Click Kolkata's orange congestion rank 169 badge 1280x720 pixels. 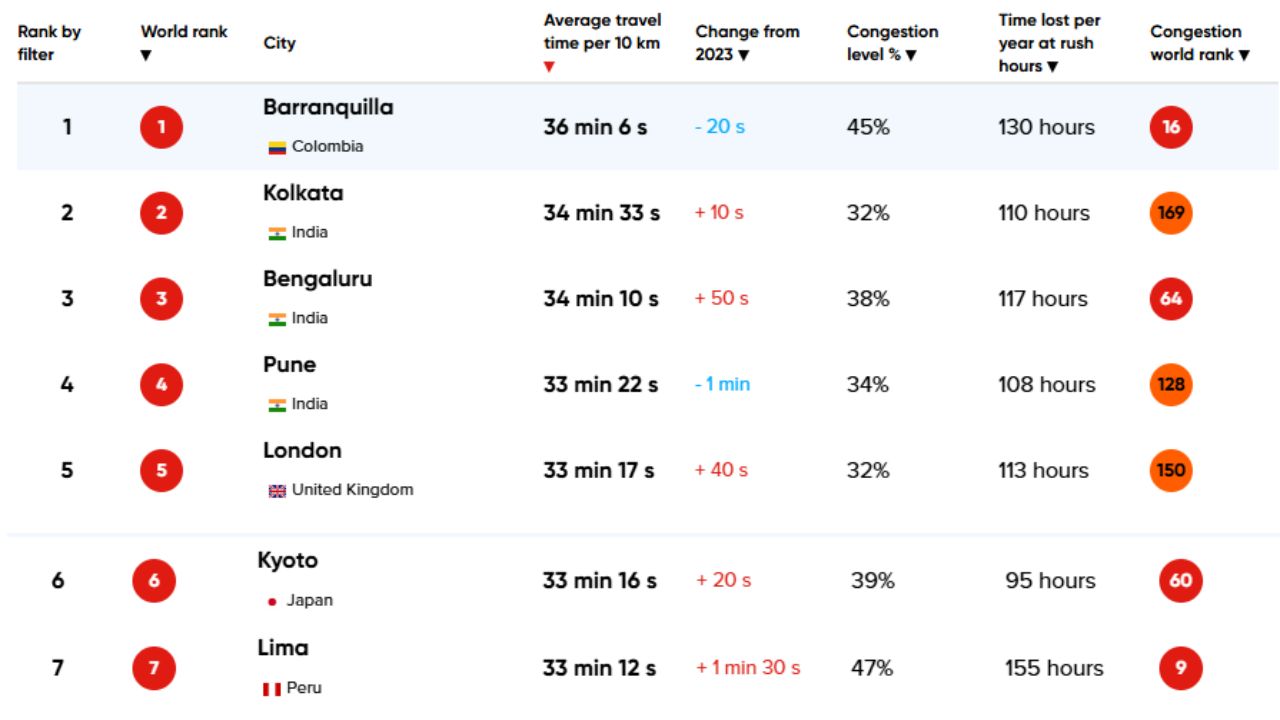point(1171,213)
